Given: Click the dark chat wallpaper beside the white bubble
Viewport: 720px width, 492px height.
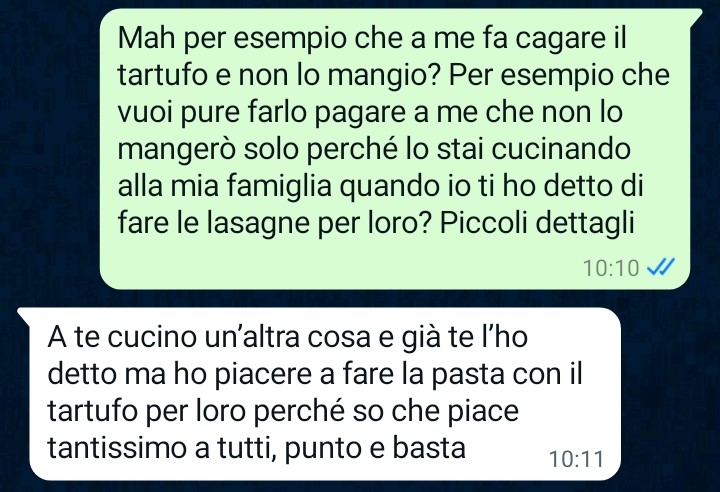Looking at the screenshot, I should coord(670,394).
